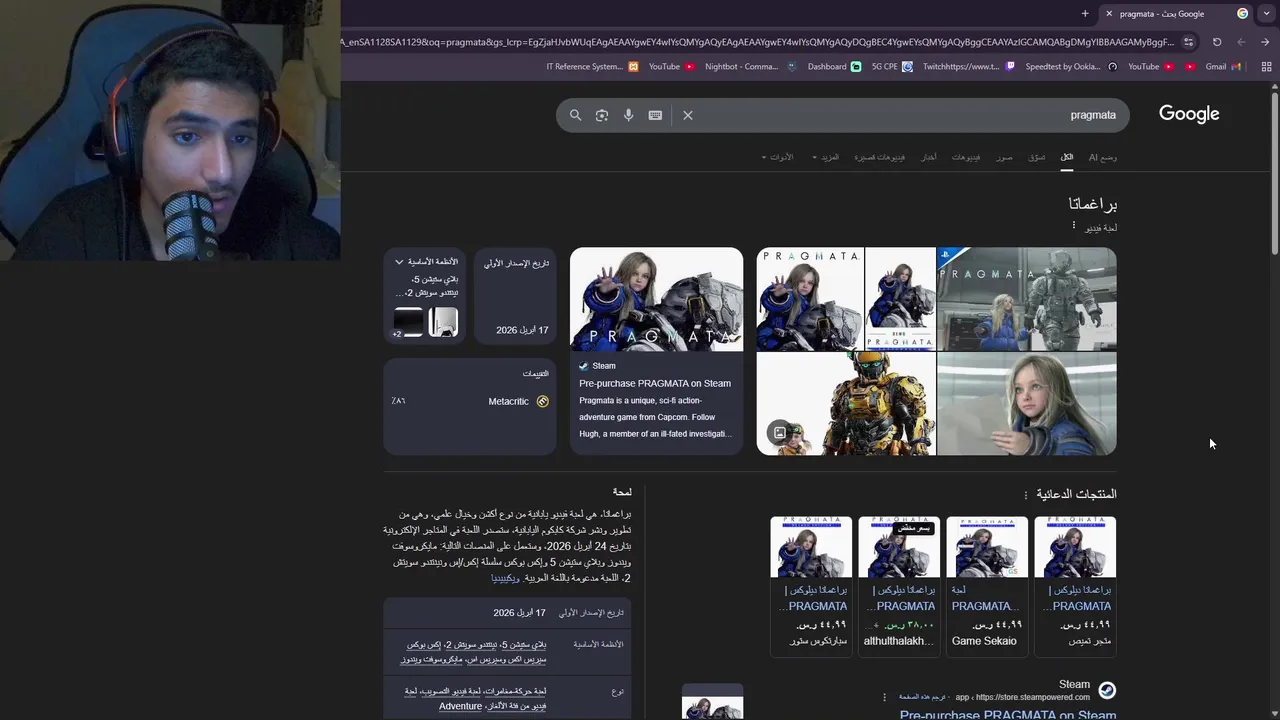Screen dimensions: 1280x720
Task: Switch to the فيديوهات قصيرة short videos tab
Action: pyautogui.click(x=879, y=157)
